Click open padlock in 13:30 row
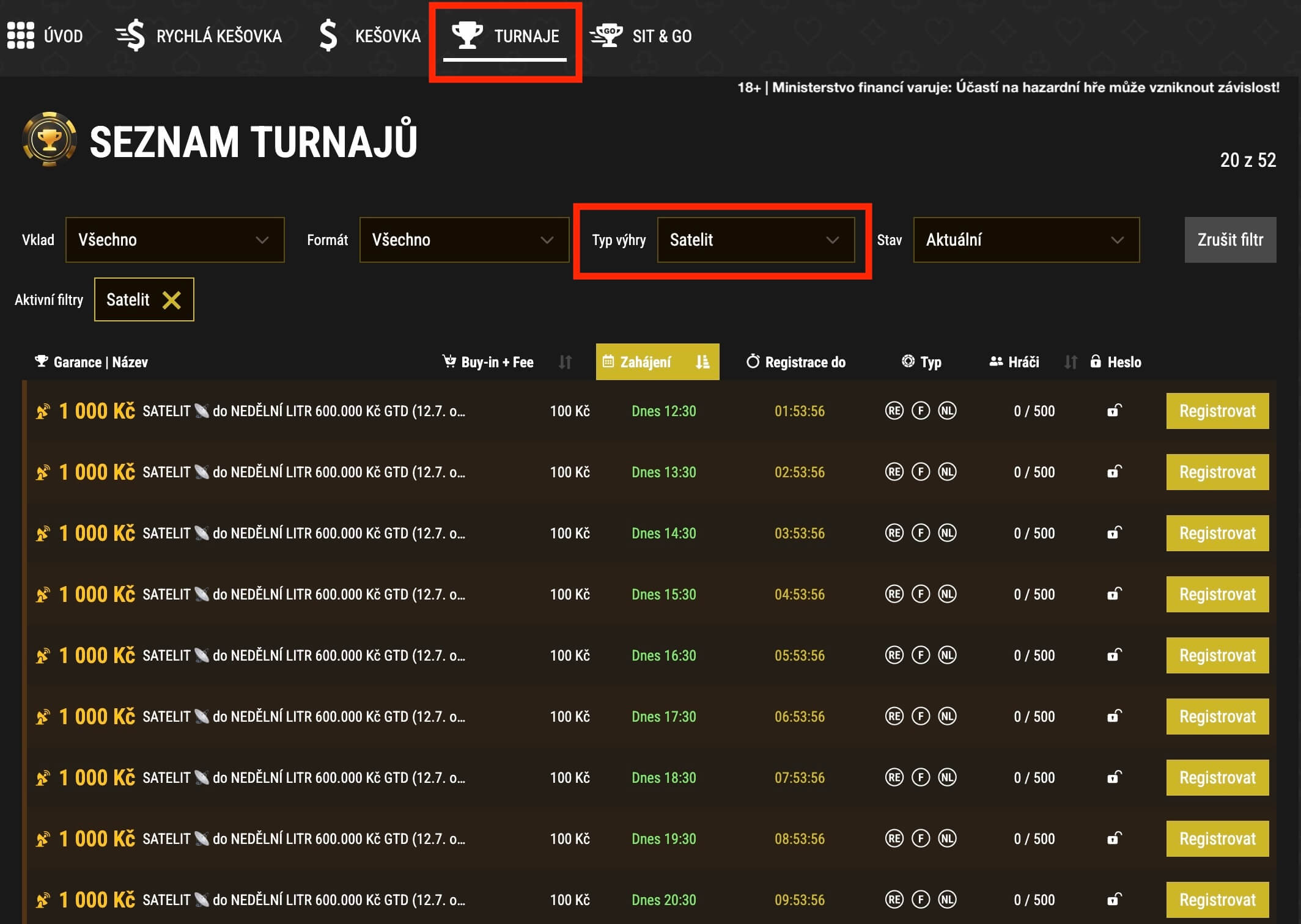Image resolution: width=1301 pixels, height=924 pixels. (x=1114, y=471)
